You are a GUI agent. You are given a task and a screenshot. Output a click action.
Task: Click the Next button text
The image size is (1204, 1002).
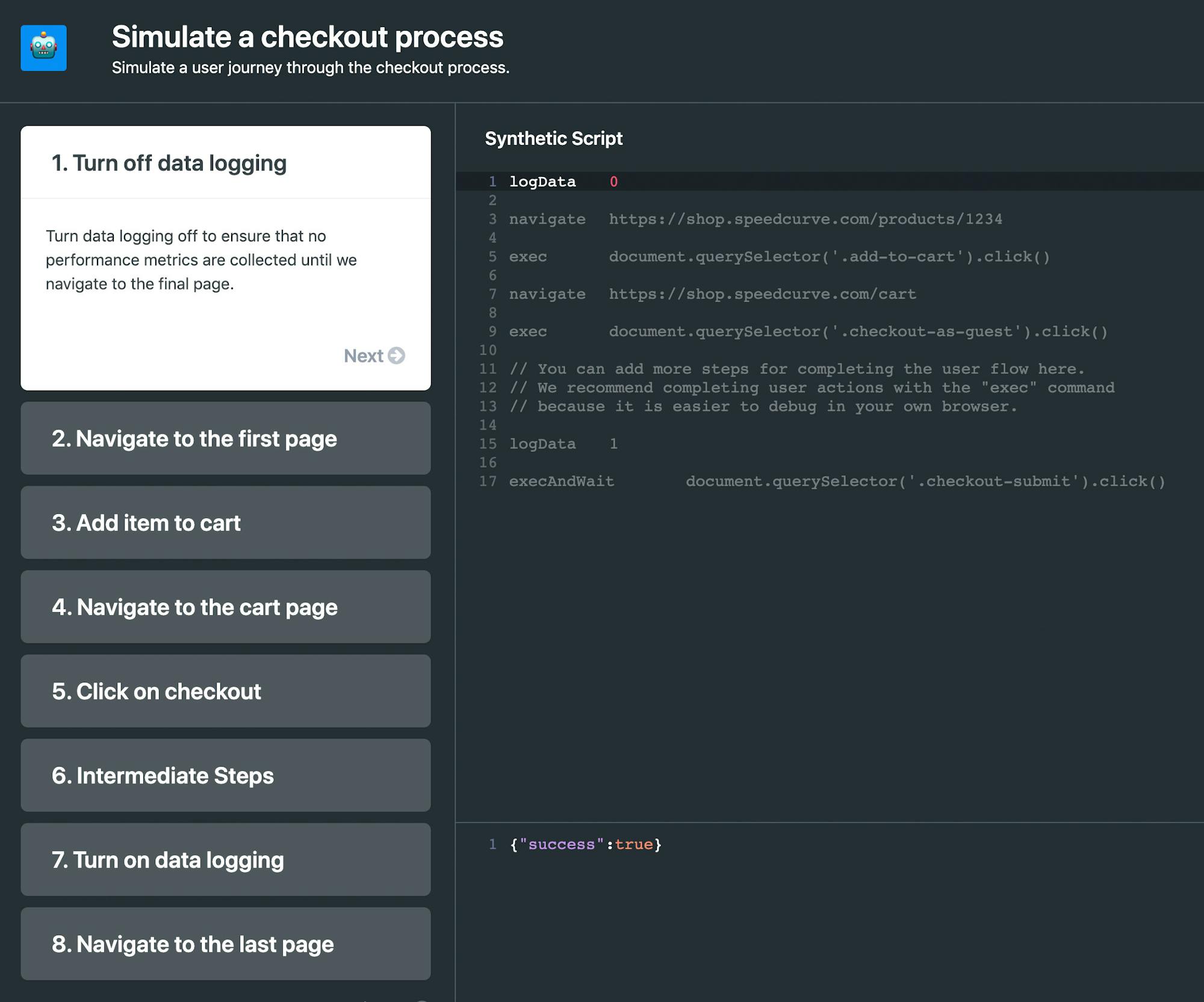[363, 356]
